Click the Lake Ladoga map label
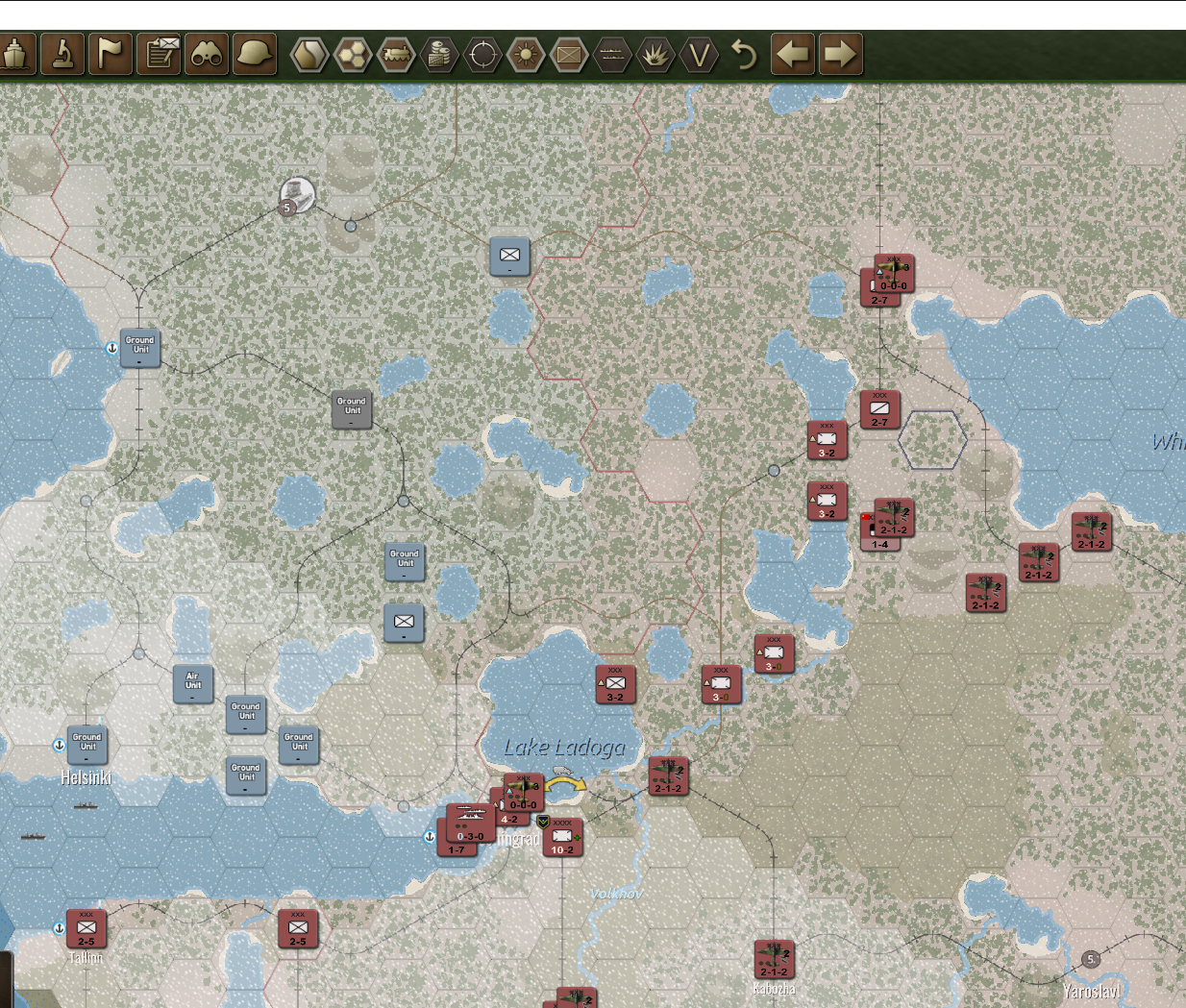The width and height of the screenshot is (1186, 1008). (x=564, y=747)
